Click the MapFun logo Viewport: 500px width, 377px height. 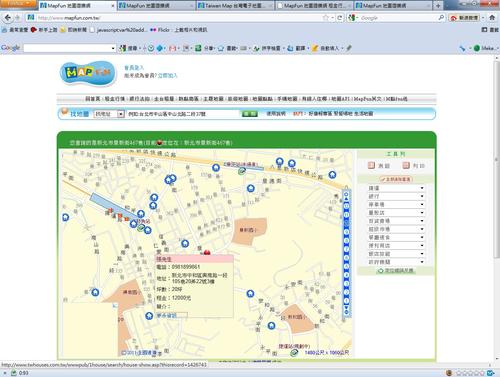(x=88, y=73)
